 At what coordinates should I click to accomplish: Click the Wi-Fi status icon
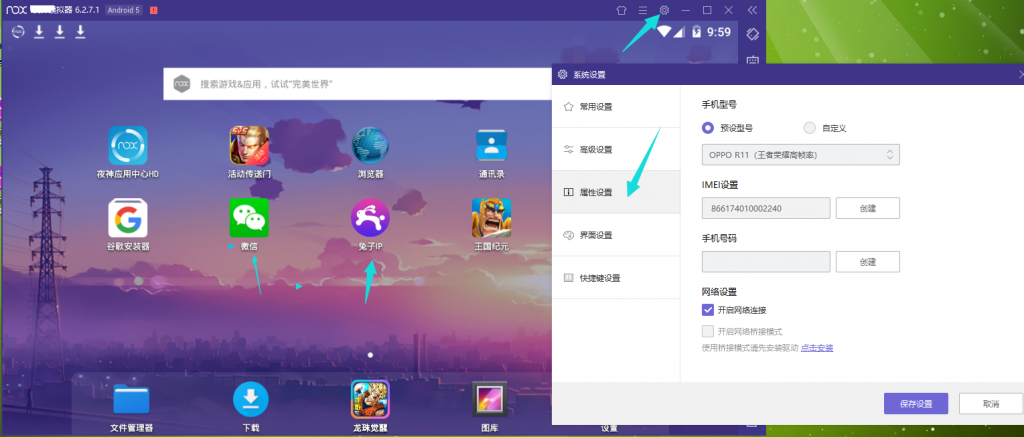(x=664, y=31)
